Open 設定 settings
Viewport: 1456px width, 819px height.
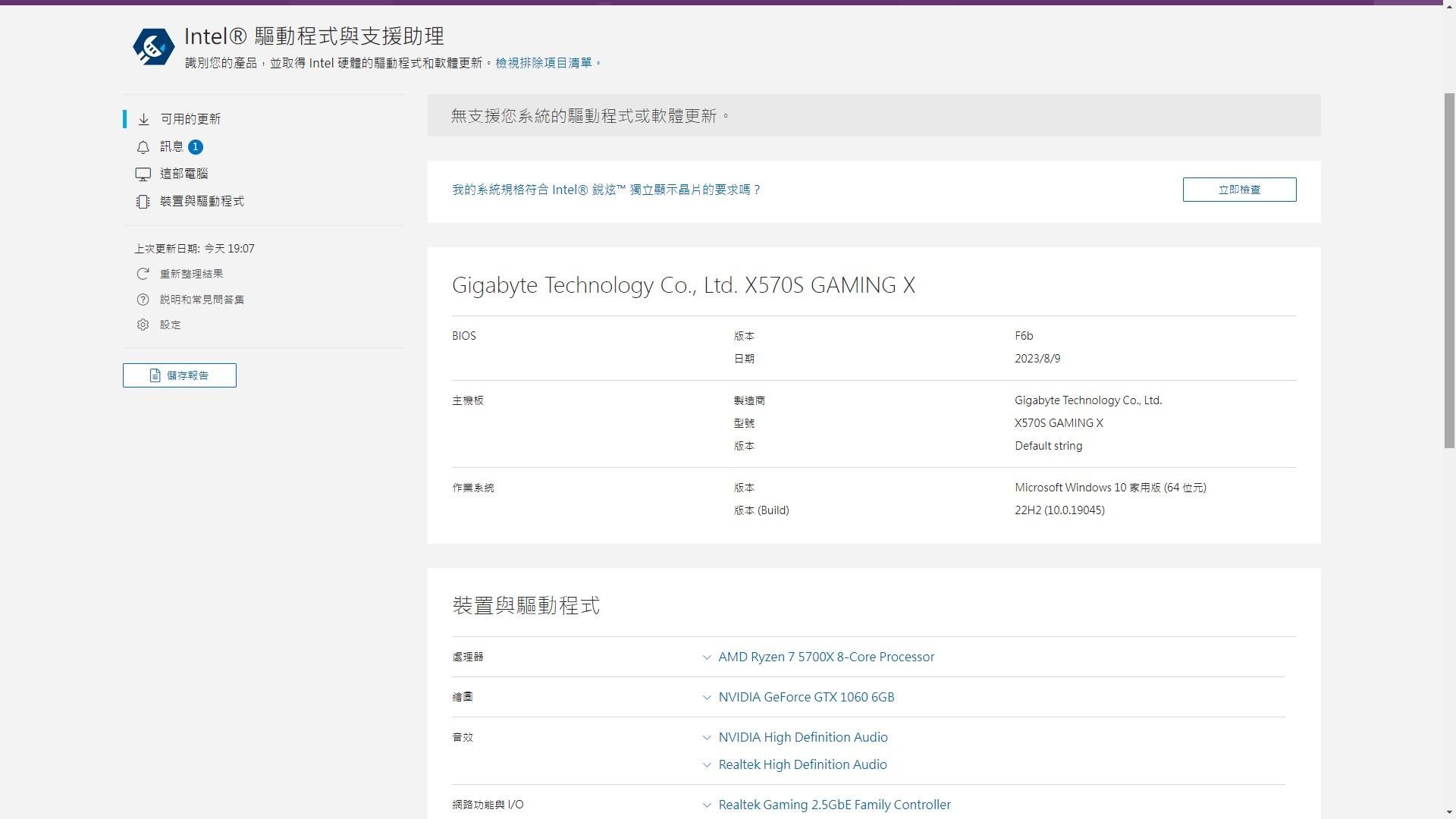[170, 325]
